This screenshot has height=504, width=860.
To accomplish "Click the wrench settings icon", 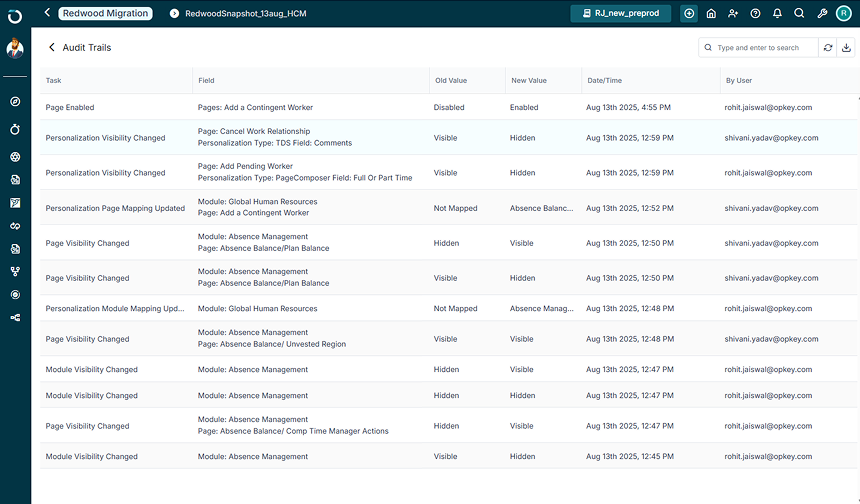I will tap(822, 13).
